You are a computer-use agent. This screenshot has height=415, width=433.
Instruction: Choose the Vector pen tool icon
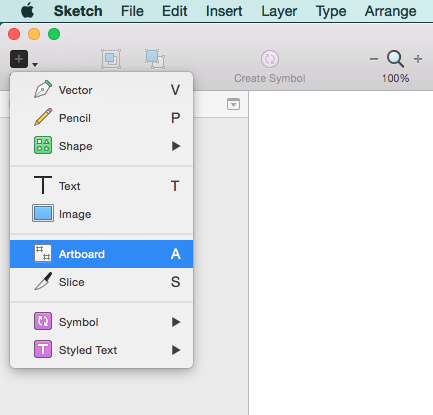(x=43, y=89)
